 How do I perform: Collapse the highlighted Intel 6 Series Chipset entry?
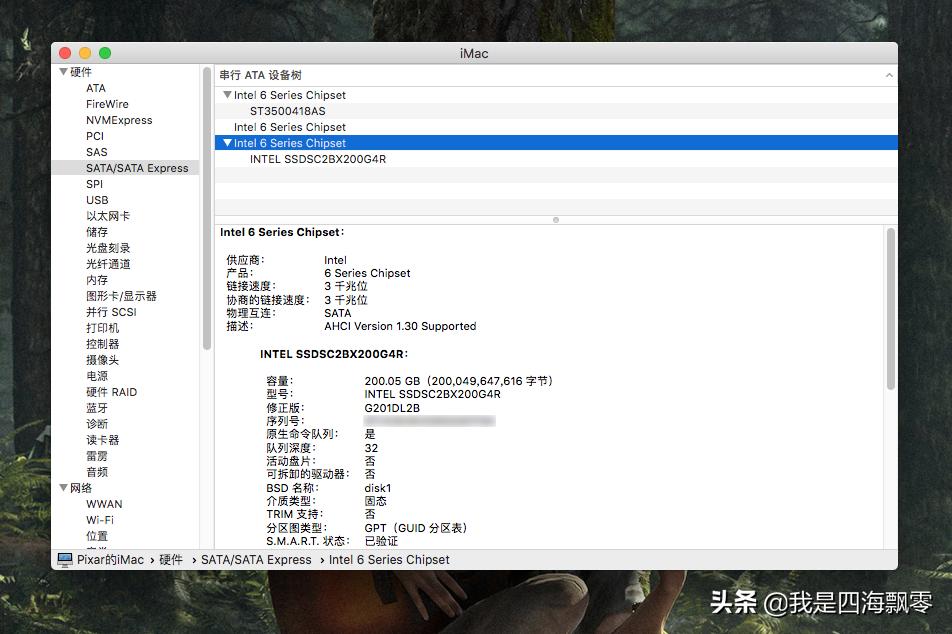[x=227, y=142]
